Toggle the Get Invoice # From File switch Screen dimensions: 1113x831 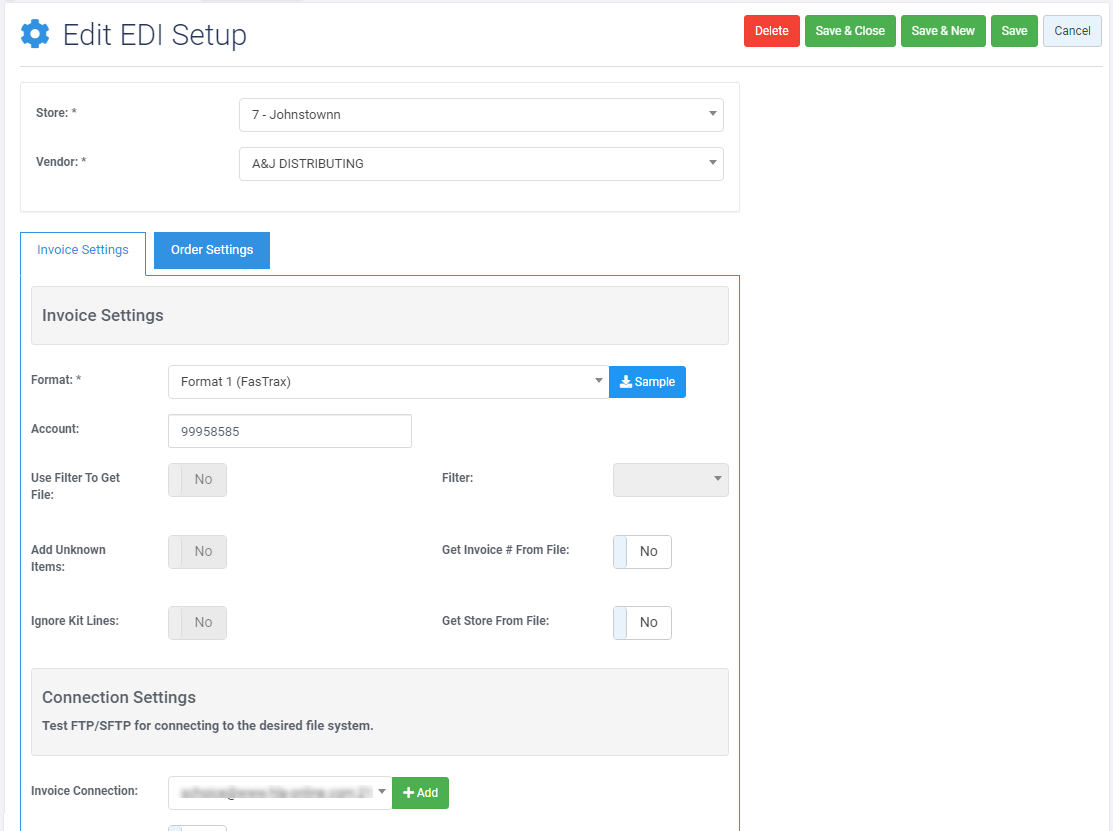(x=642, y=552)
